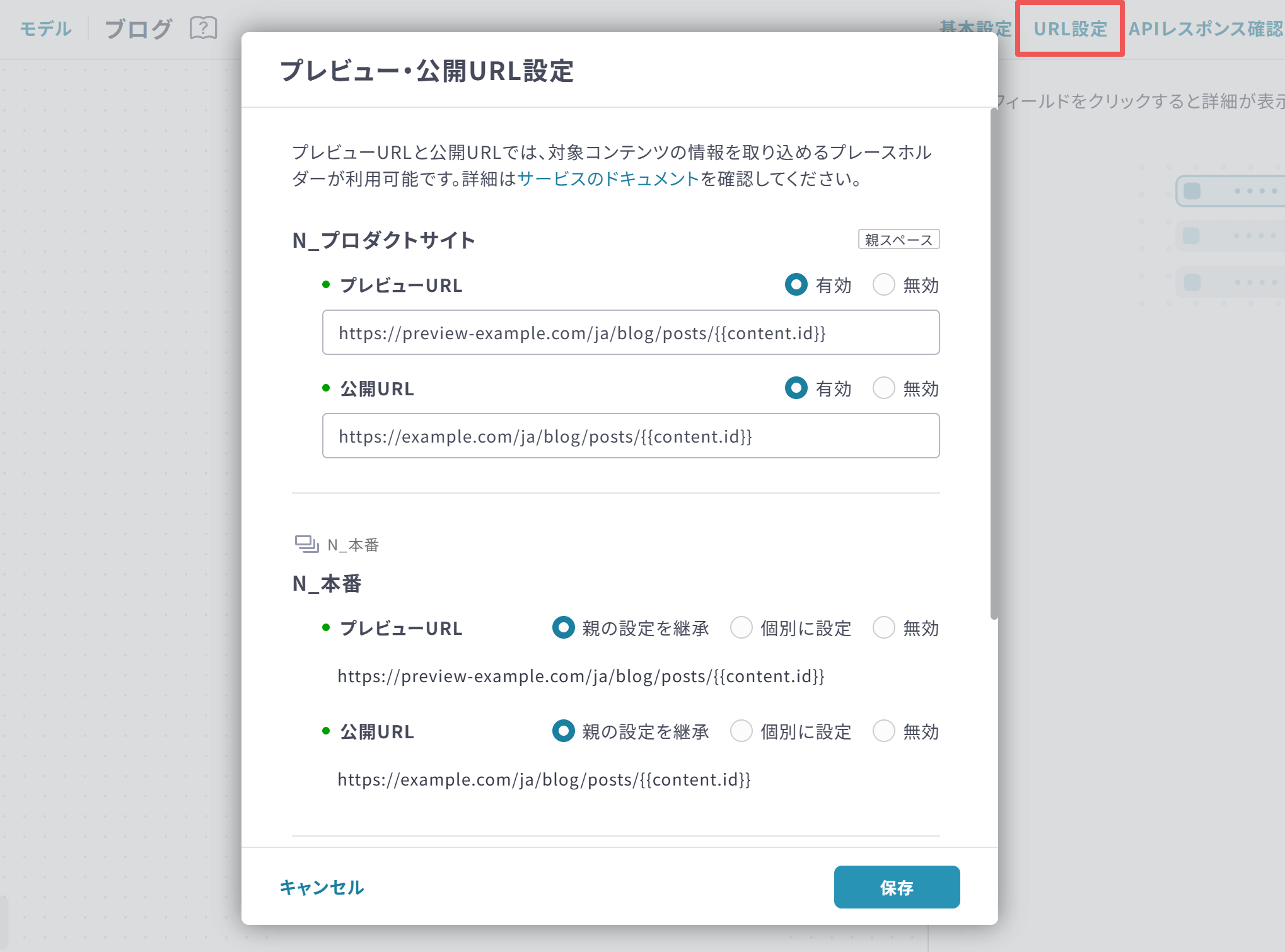Select 無効 for N_プロダクトサイト 公開URL

coord(884,388)
